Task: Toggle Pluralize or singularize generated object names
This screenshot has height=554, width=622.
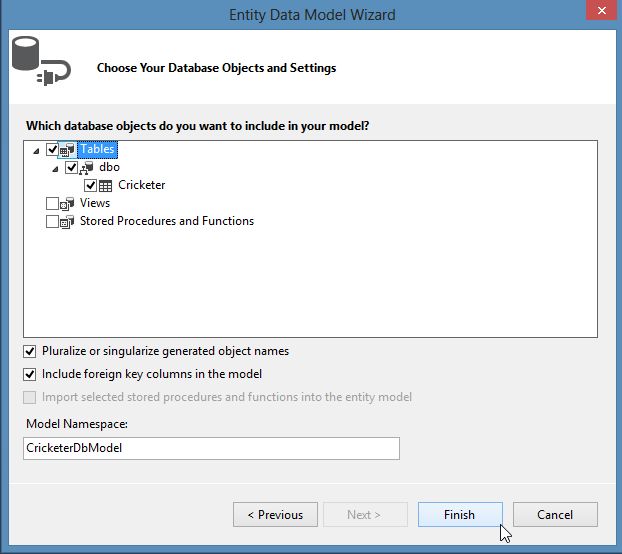Action: pyautogui.click(x=30, y=351)
